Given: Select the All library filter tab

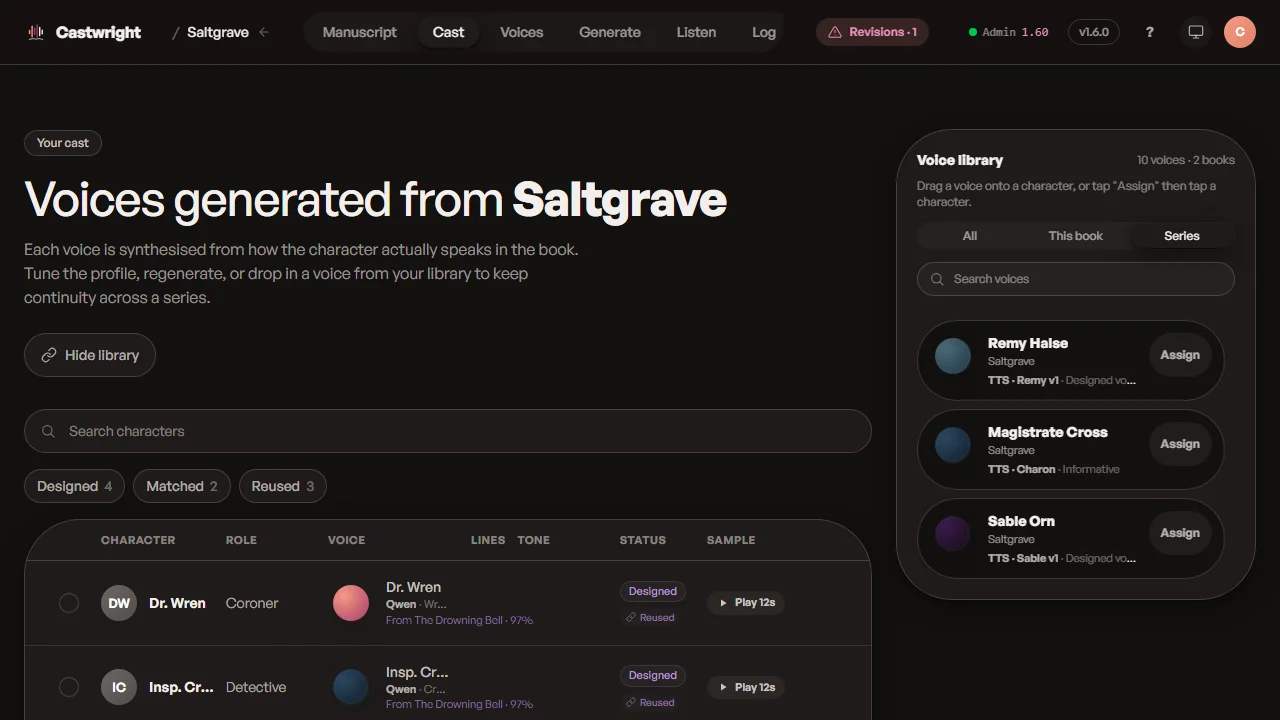Looking at the screenshot, I should coord(970,236).
